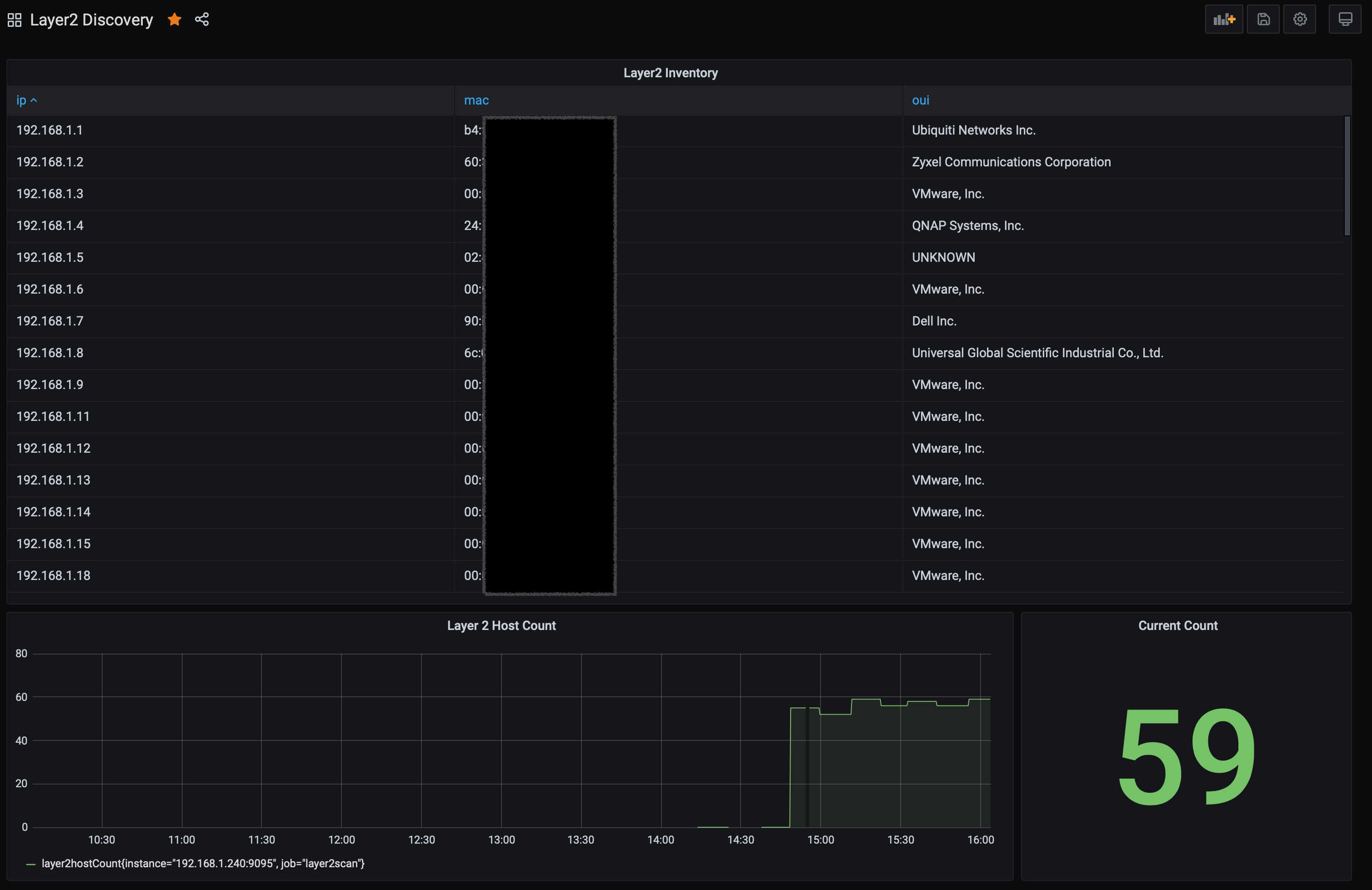Enable TV kiosk mode via the monitor icon
The height and width of the screenshot is (890, 1372).
click(x=1345, y=19)
